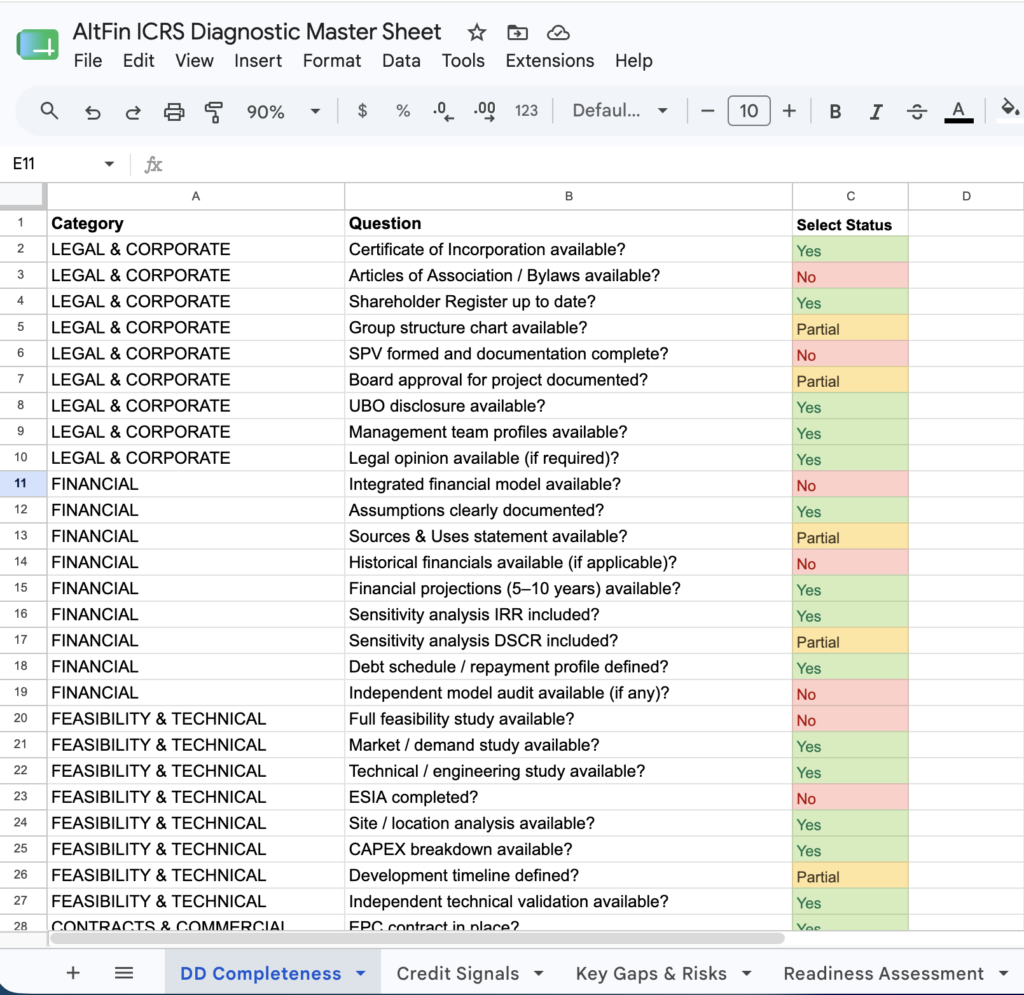The width and height of the screenshot is (1024, 995).
Task: Open the Google Sheets home icon
Action: (x=37, y=44)
